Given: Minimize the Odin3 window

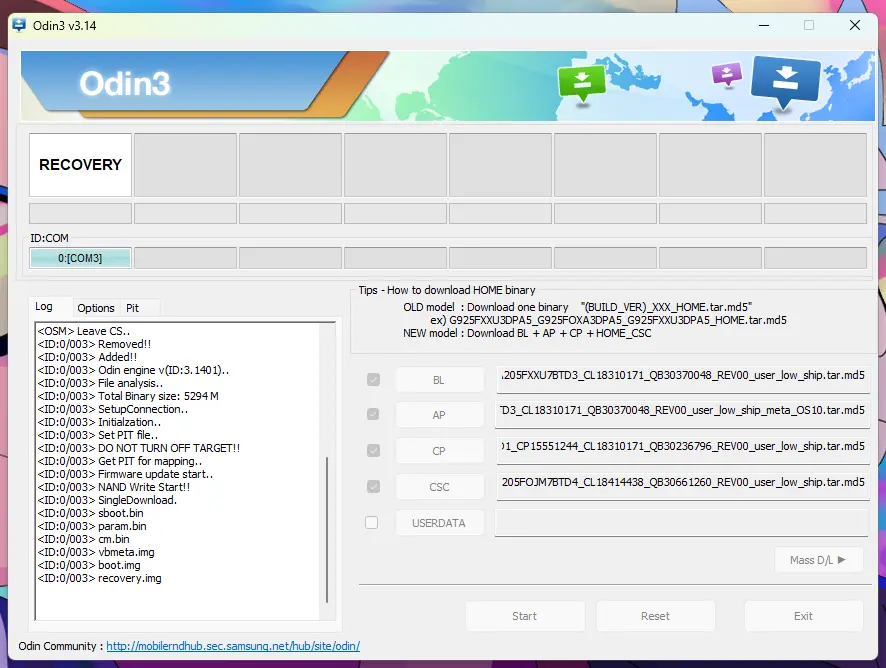Looking at the screenshot, I should click(764, 25).
